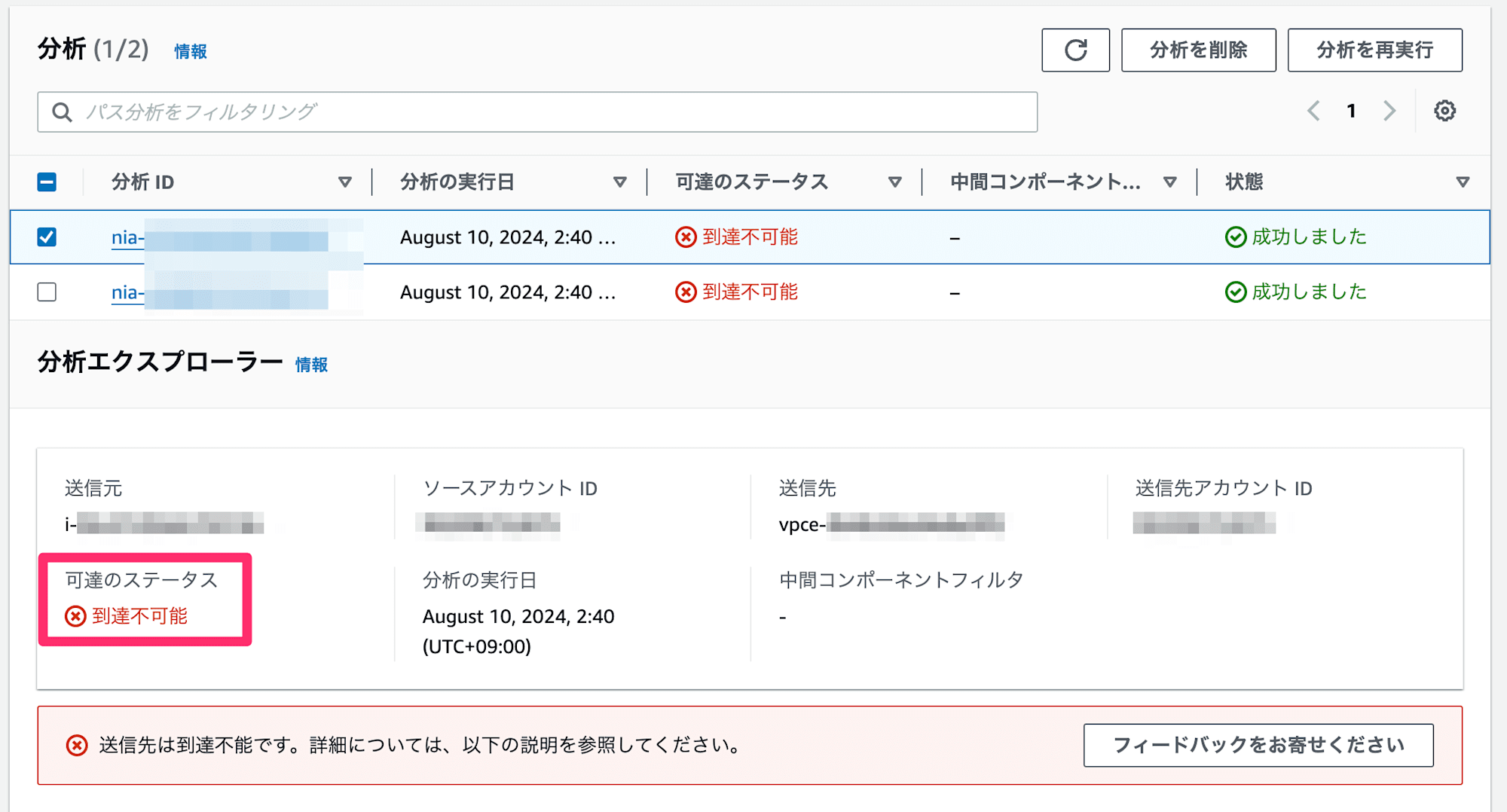Click page number 1 in pagination
This screenshot has width=1507, height=812.
(1351, 111)
